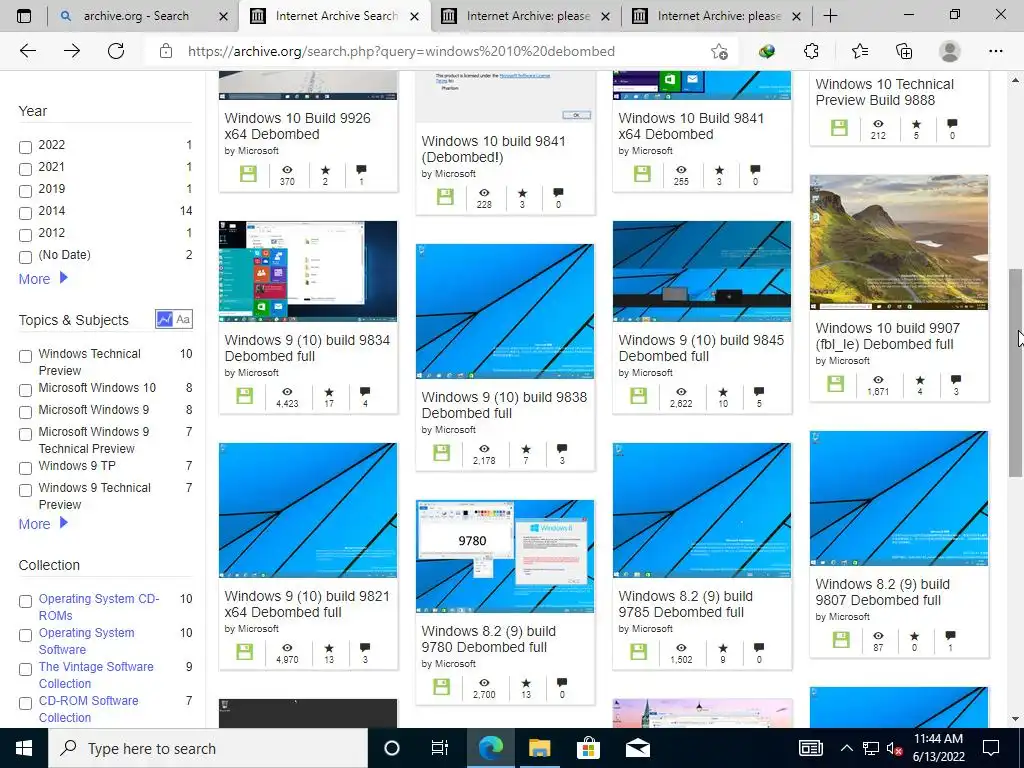Tick the (No Date) year checkbox

(x=25, y=257)
